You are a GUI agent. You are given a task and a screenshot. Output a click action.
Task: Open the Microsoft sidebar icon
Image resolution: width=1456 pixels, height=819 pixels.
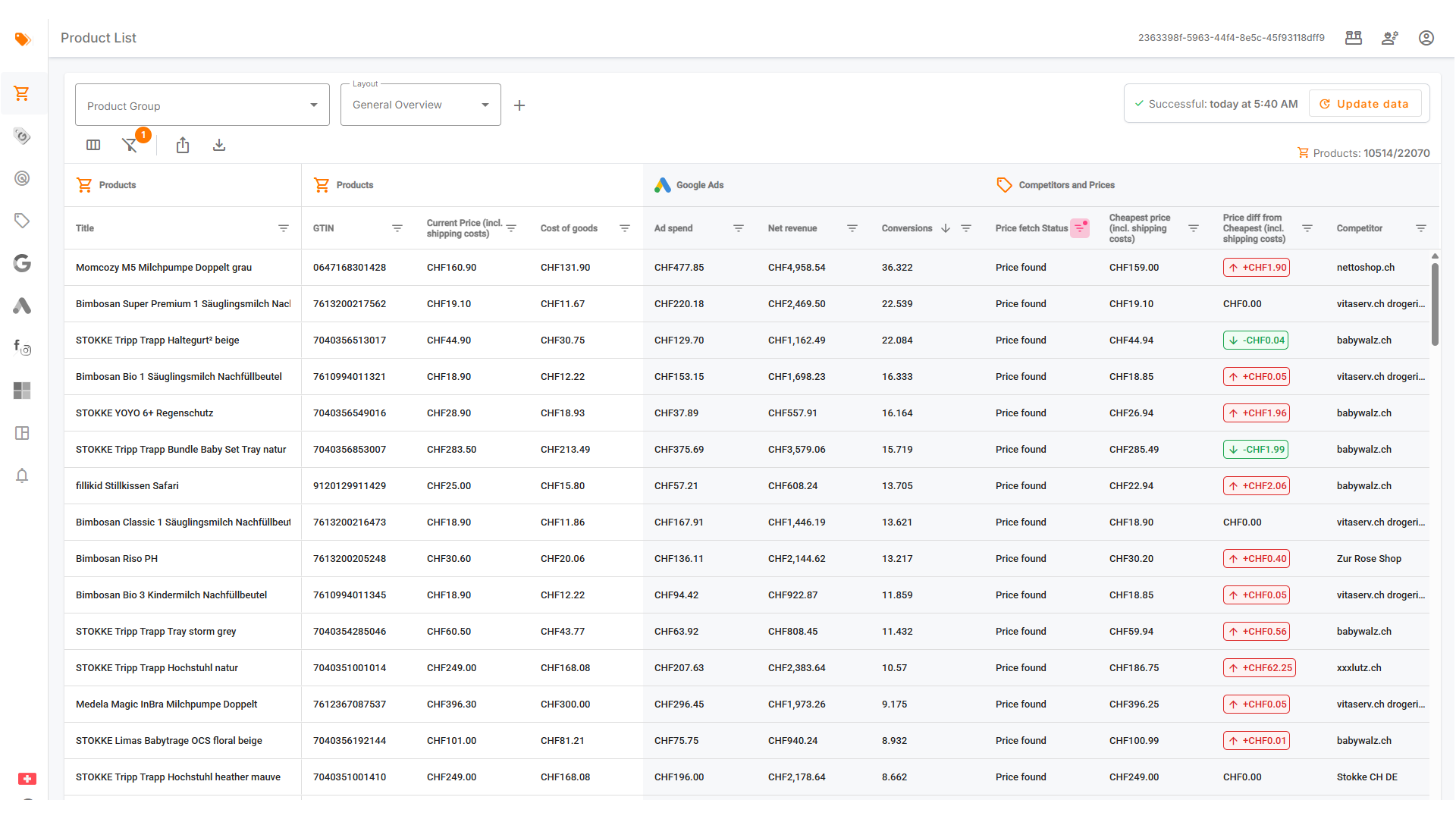point(22,391)
